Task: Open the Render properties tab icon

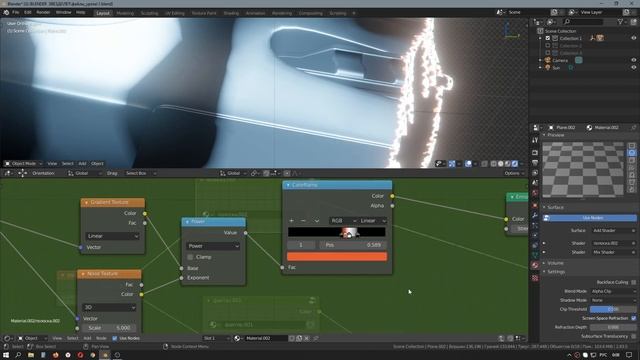Action: 535,152
